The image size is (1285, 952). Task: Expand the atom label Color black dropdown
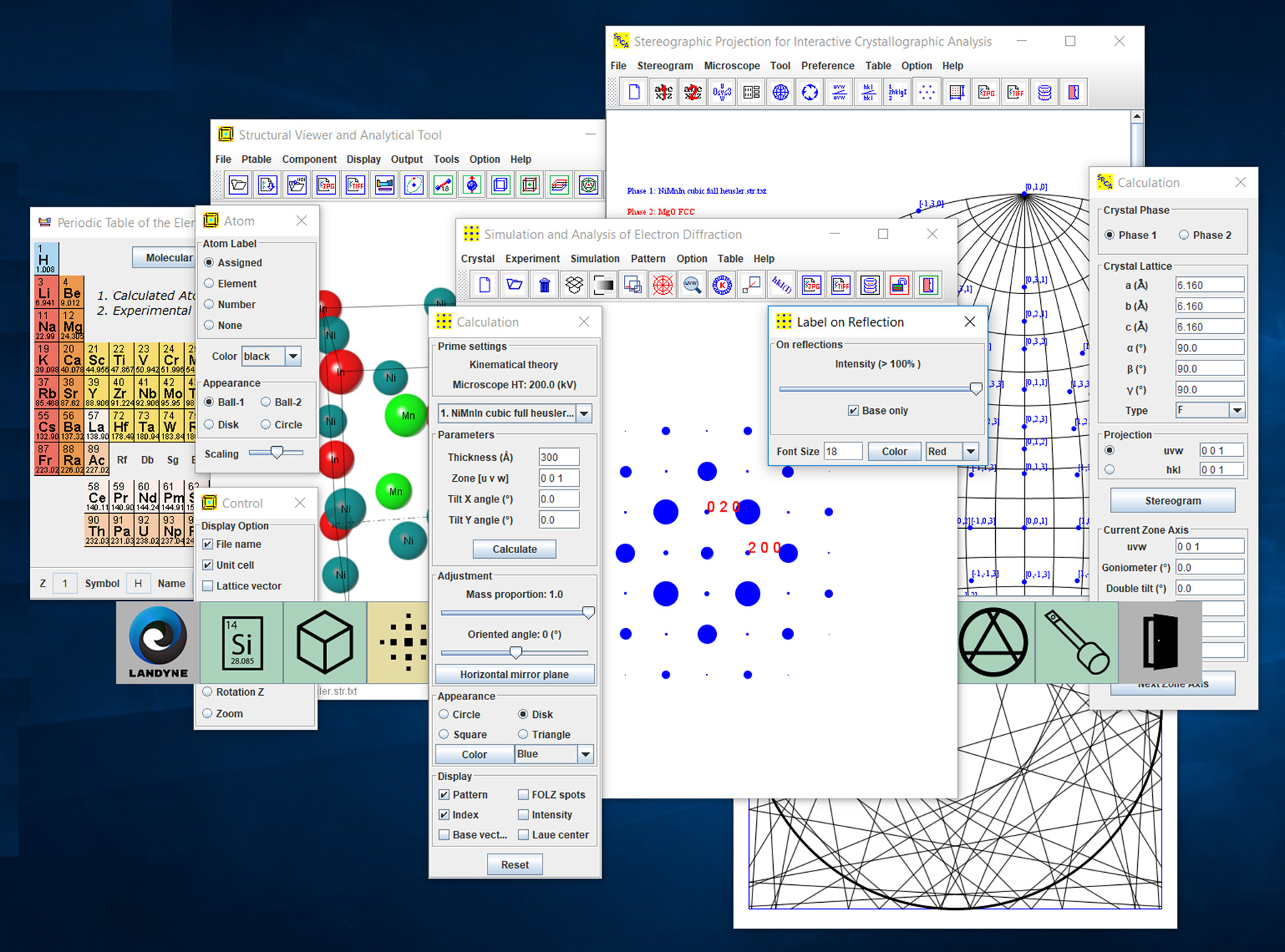tap(293, 356)
